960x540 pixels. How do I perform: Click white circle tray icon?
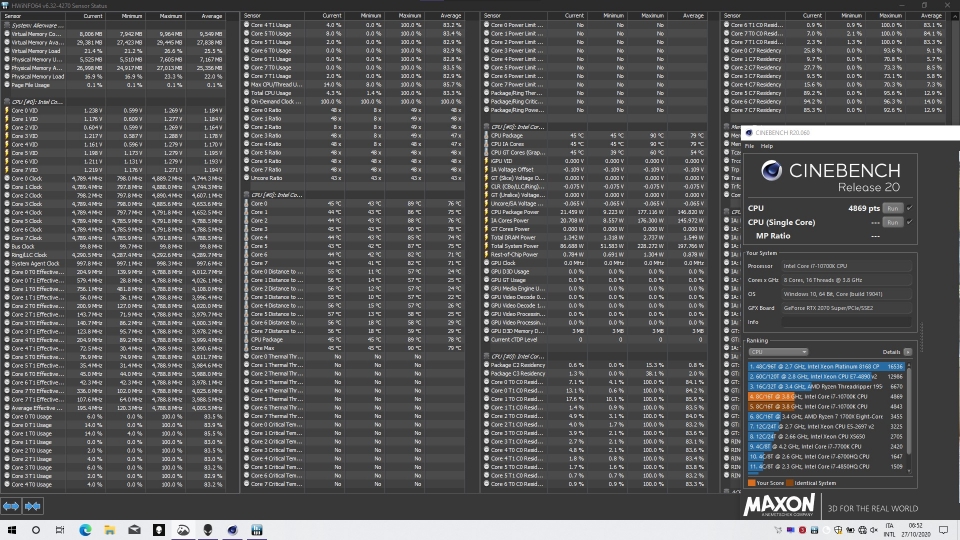(x=826, y=530)
